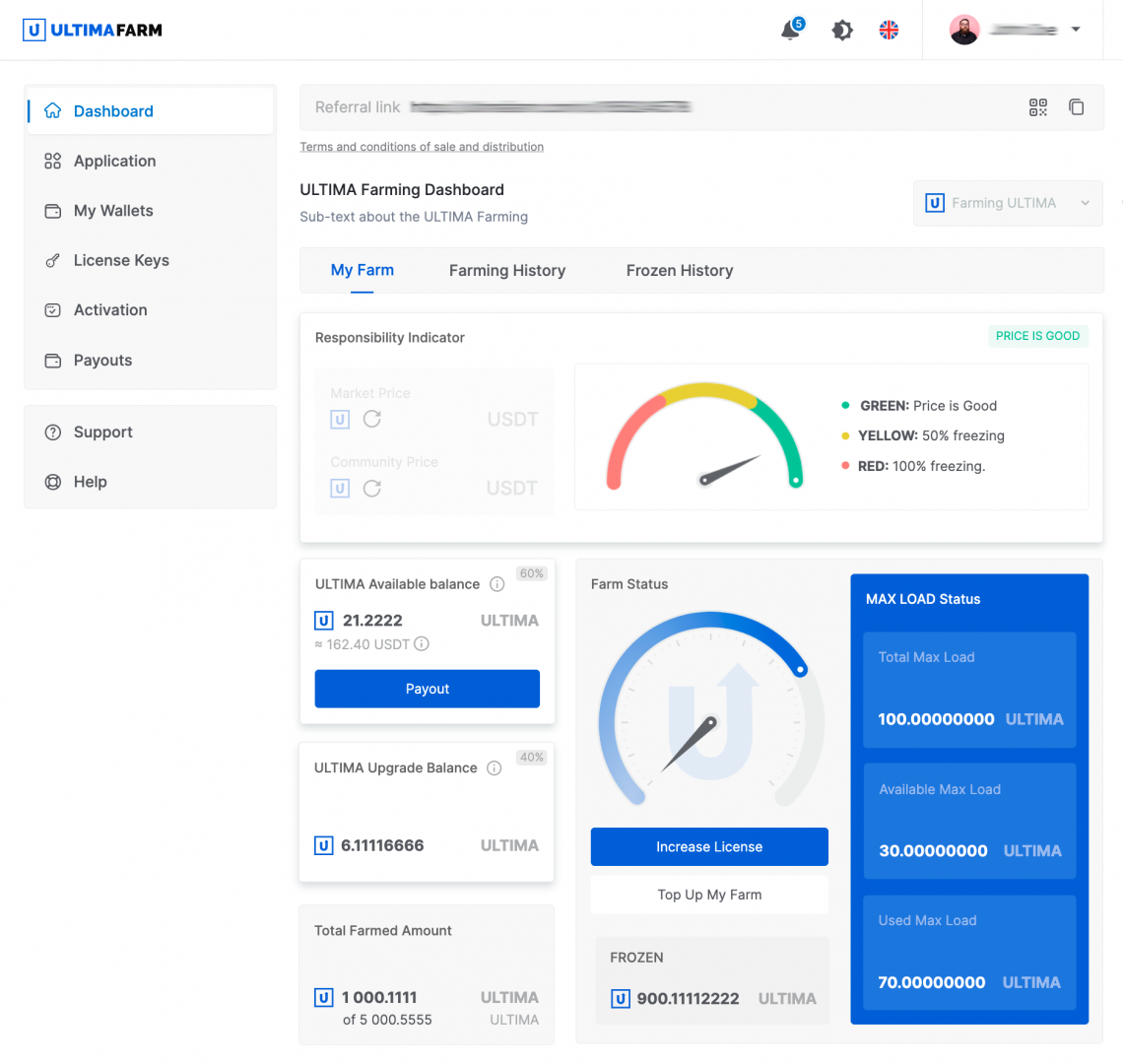Click the 60% badge
Image resolution: width=1123 pixels, height=1064 pixels.
coord(531,574)
